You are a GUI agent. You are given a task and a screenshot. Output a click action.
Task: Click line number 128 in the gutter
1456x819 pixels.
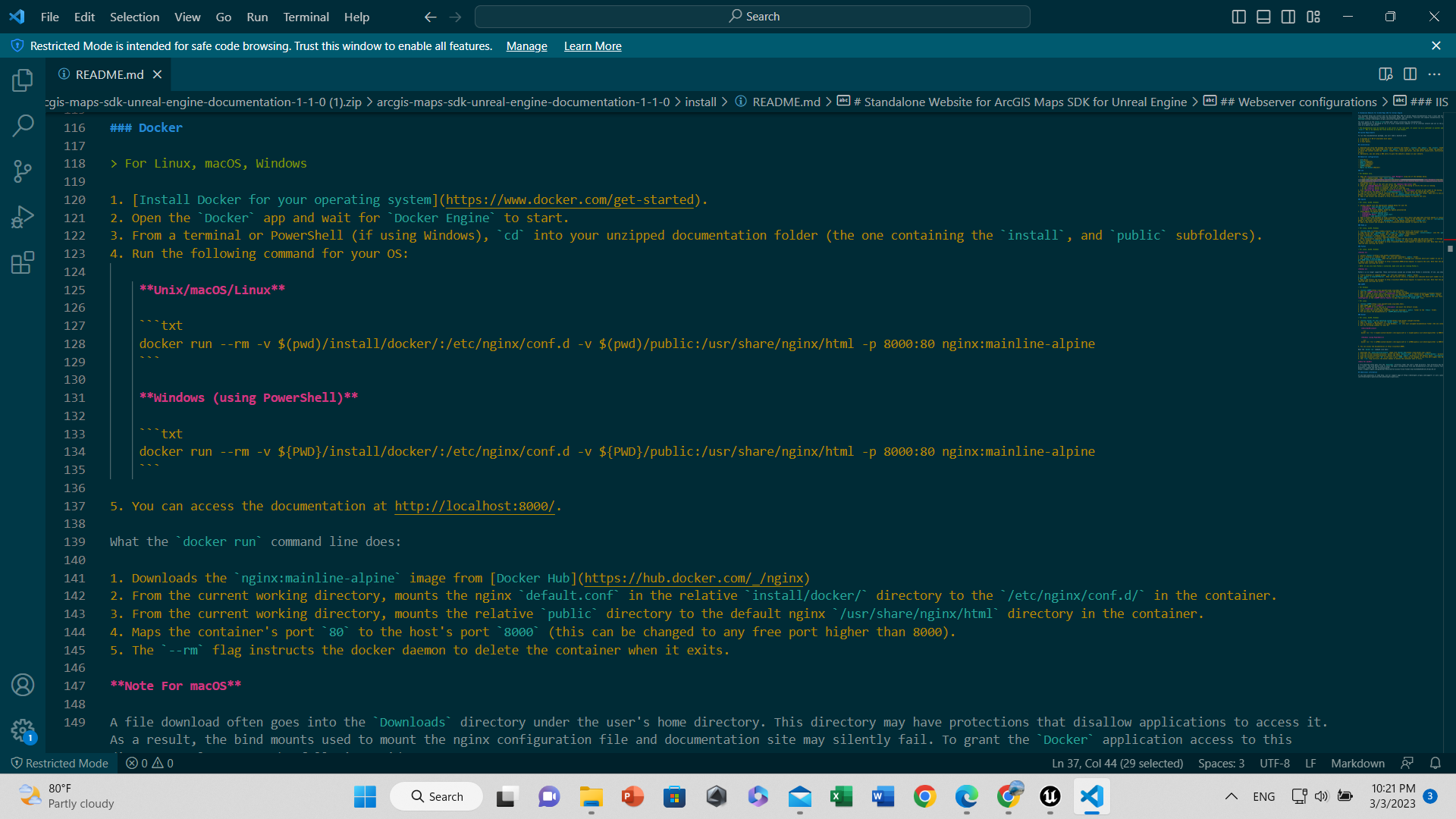pyautogui.click(x=74, y=344)
